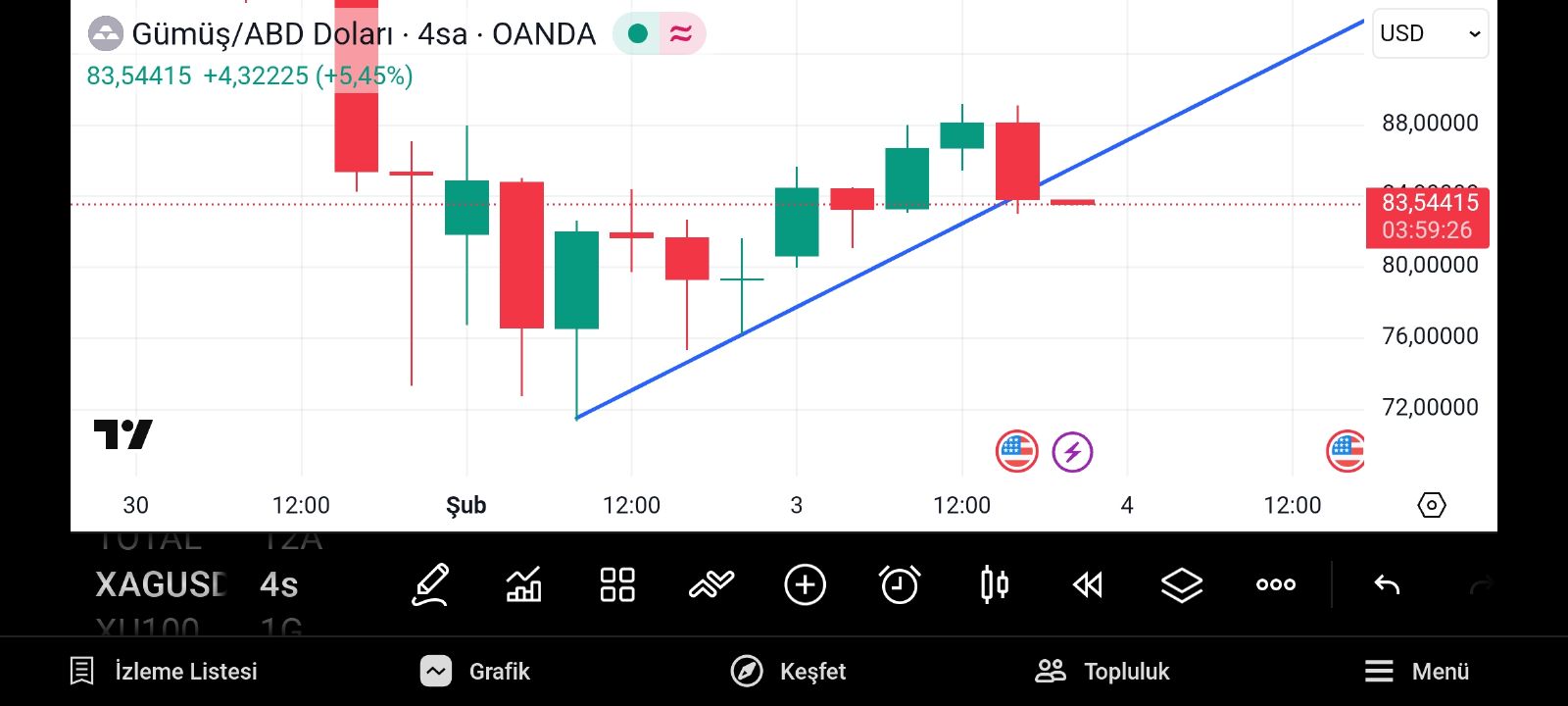The height and width of the screenshot is (706, 1568).
Task: Open the Topluluk tab
Action: tap(1102, 672)
